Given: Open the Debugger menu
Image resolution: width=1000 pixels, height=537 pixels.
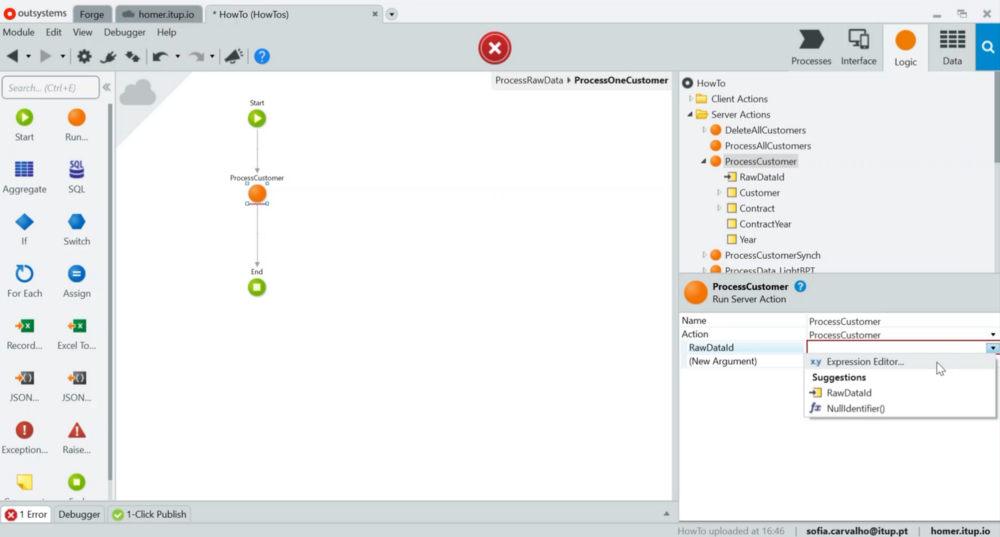Looking at the screenshot, I should [x=124, y=32].
